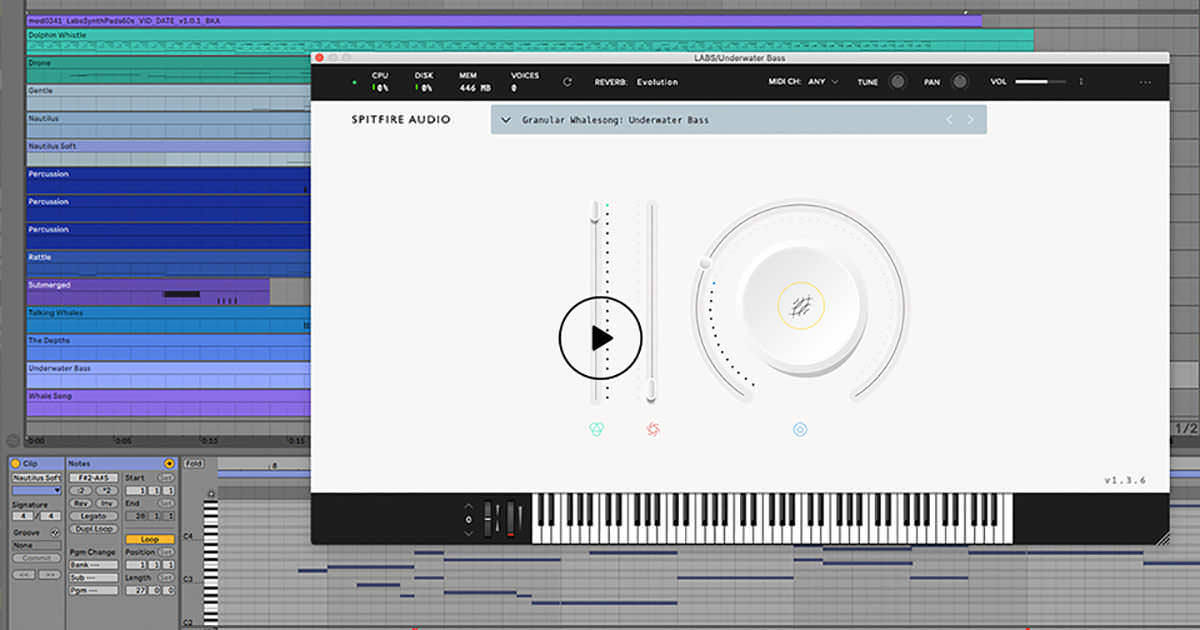Click the next groove arrow button
The width and height of the screenshot is (1200, 630).
[48, 575]
